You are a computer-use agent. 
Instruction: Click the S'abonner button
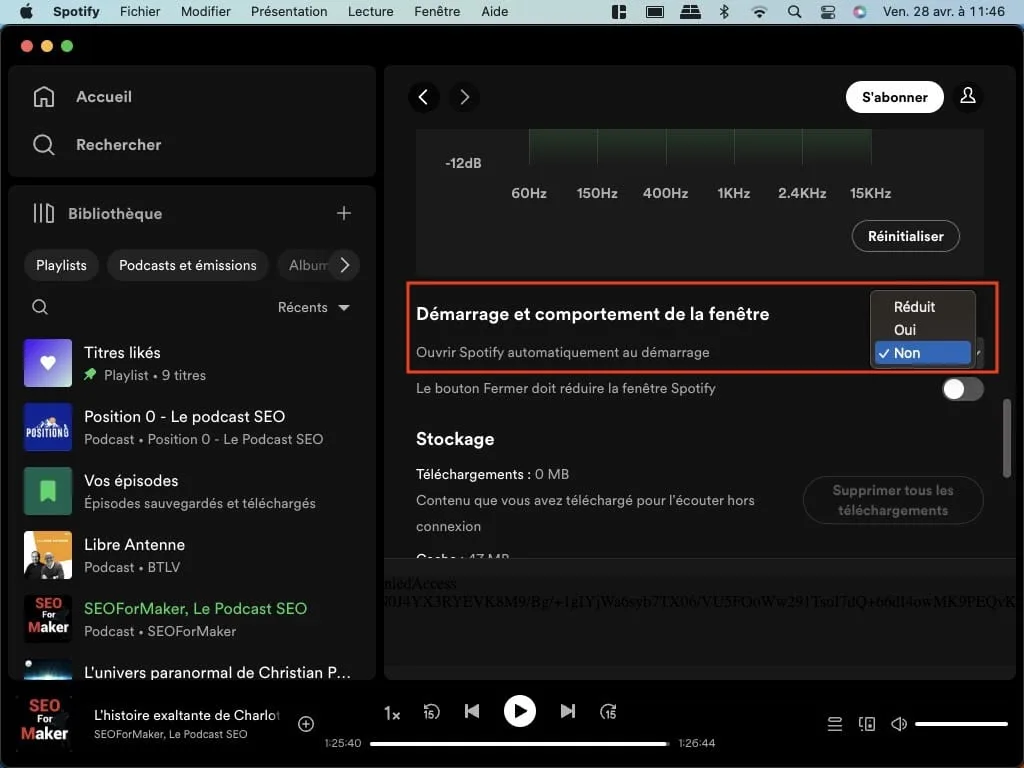(x=894, y=97)
